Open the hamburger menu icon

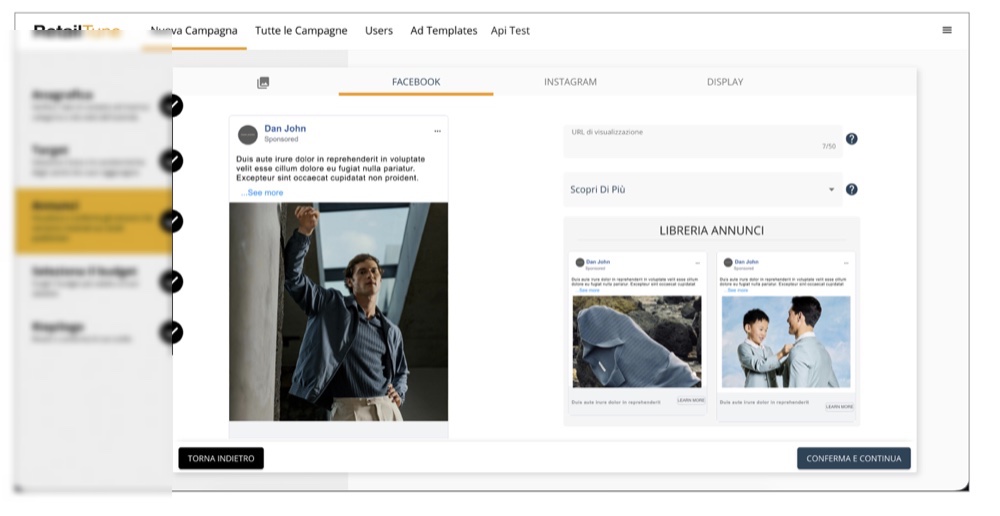point(947,30)
